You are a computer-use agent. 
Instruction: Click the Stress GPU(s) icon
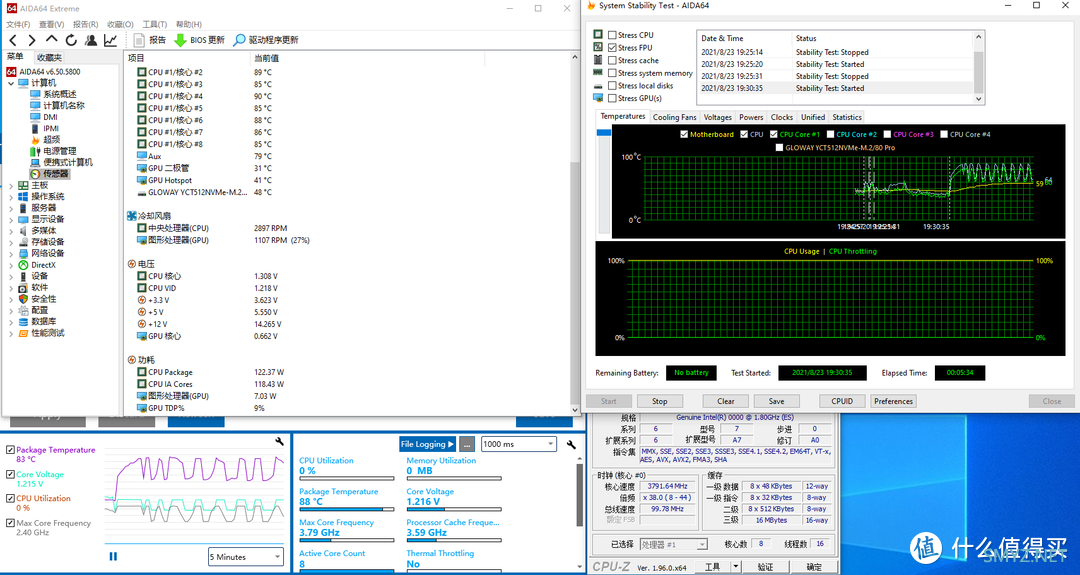tap(598, 98)
